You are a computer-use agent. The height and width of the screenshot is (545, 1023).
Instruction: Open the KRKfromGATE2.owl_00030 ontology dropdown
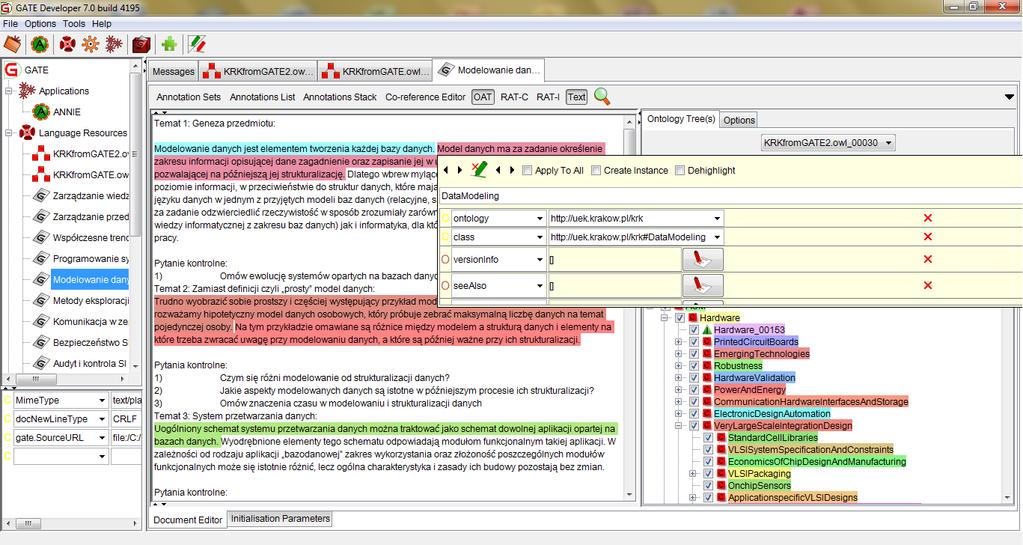[828, 142]
